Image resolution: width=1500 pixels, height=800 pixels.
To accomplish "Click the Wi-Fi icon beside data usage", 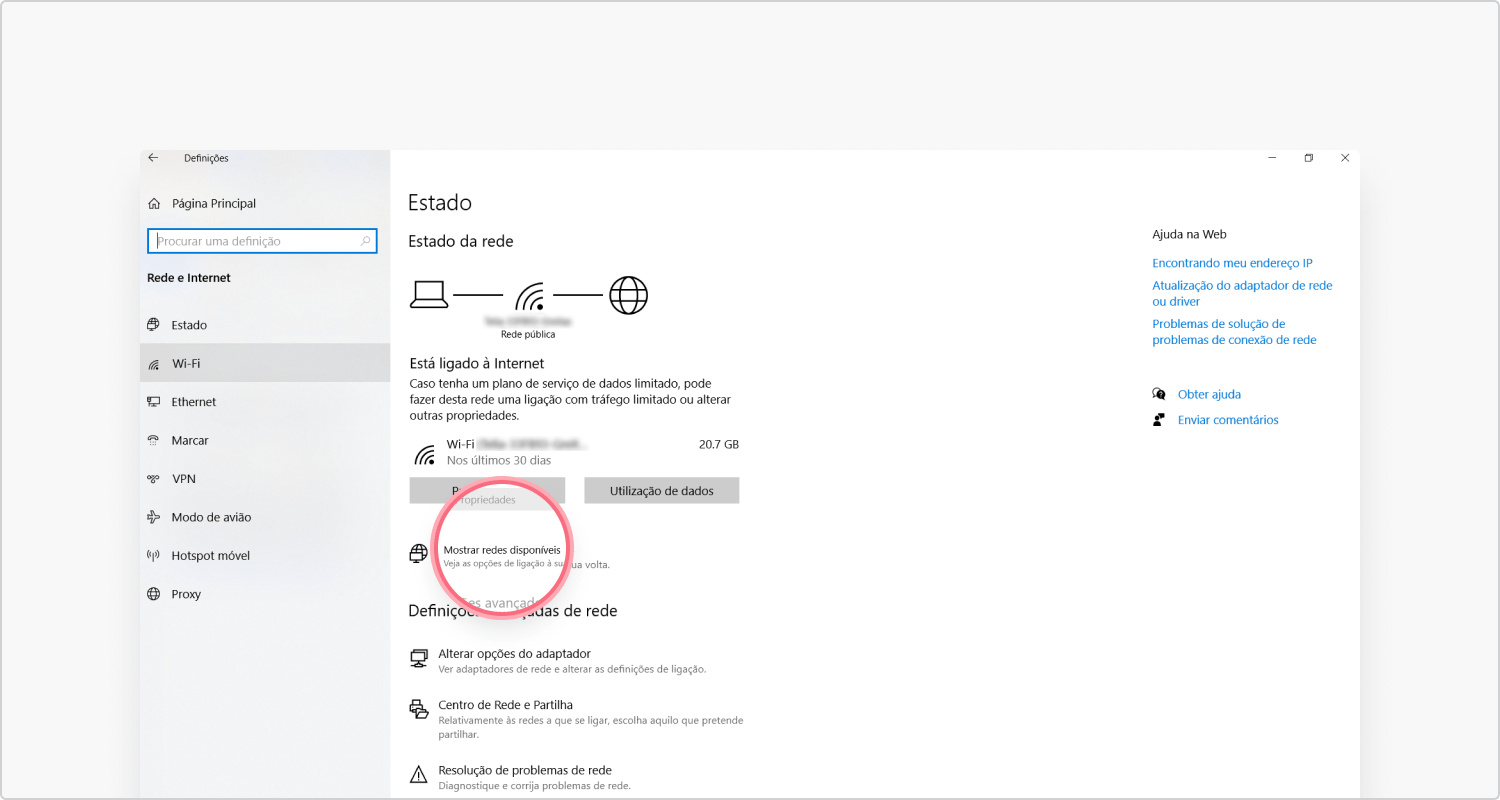I will coord(425,454).
